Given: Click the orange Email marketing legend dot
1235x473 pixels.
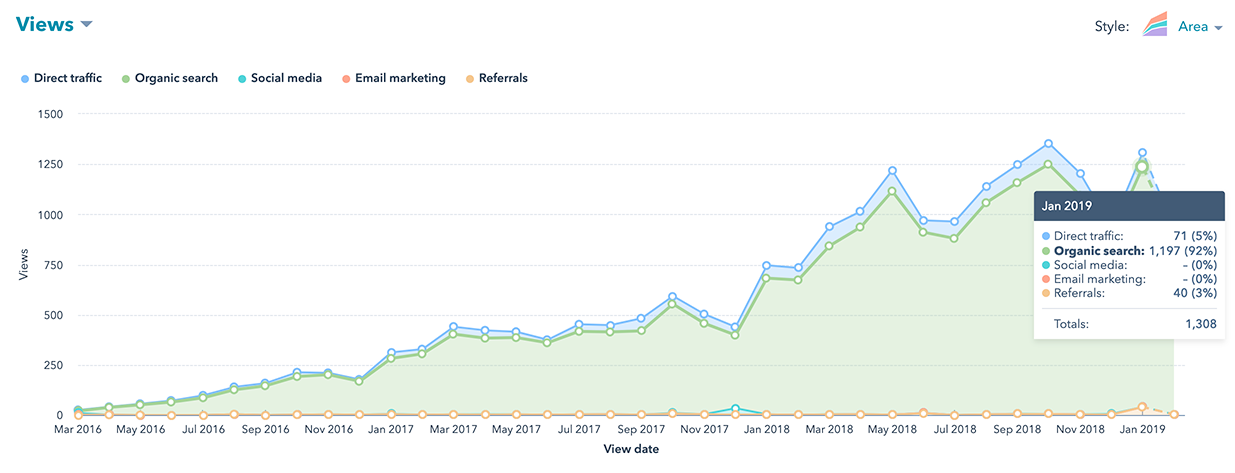Looking at the screenshot, I should pyautogui.click(x=346, y=78).
